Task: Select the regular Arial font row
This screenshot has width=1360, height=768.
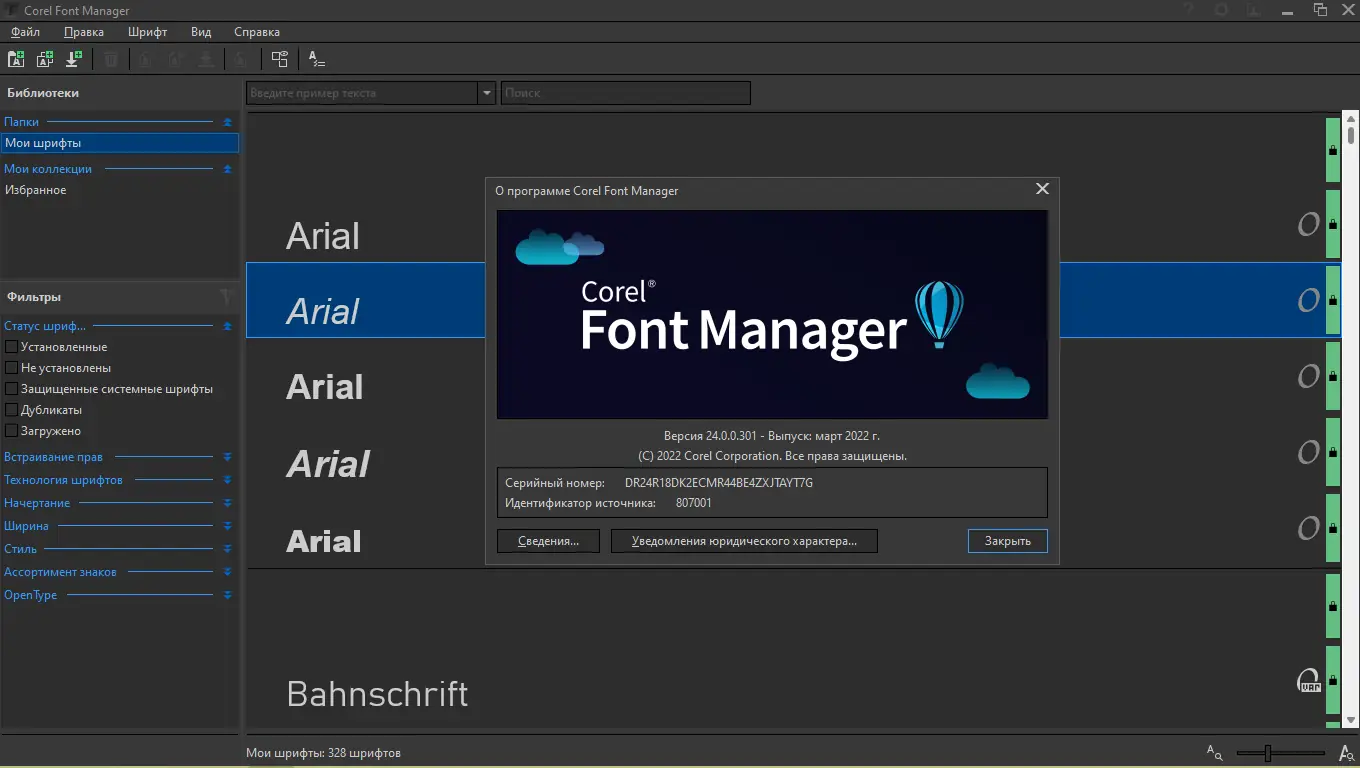Action: coord(785,225)
